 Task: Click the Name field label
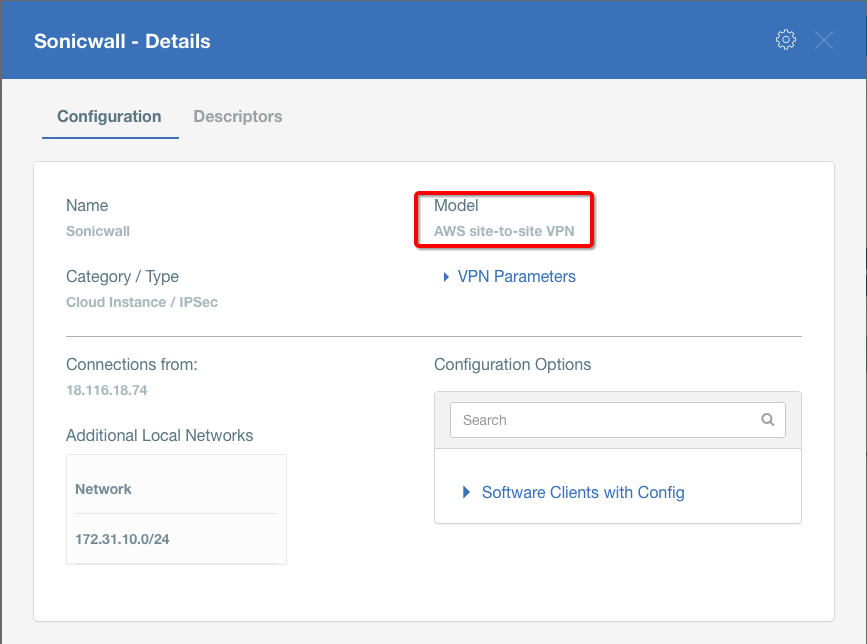pyautogui.click(x=87, y=206)
